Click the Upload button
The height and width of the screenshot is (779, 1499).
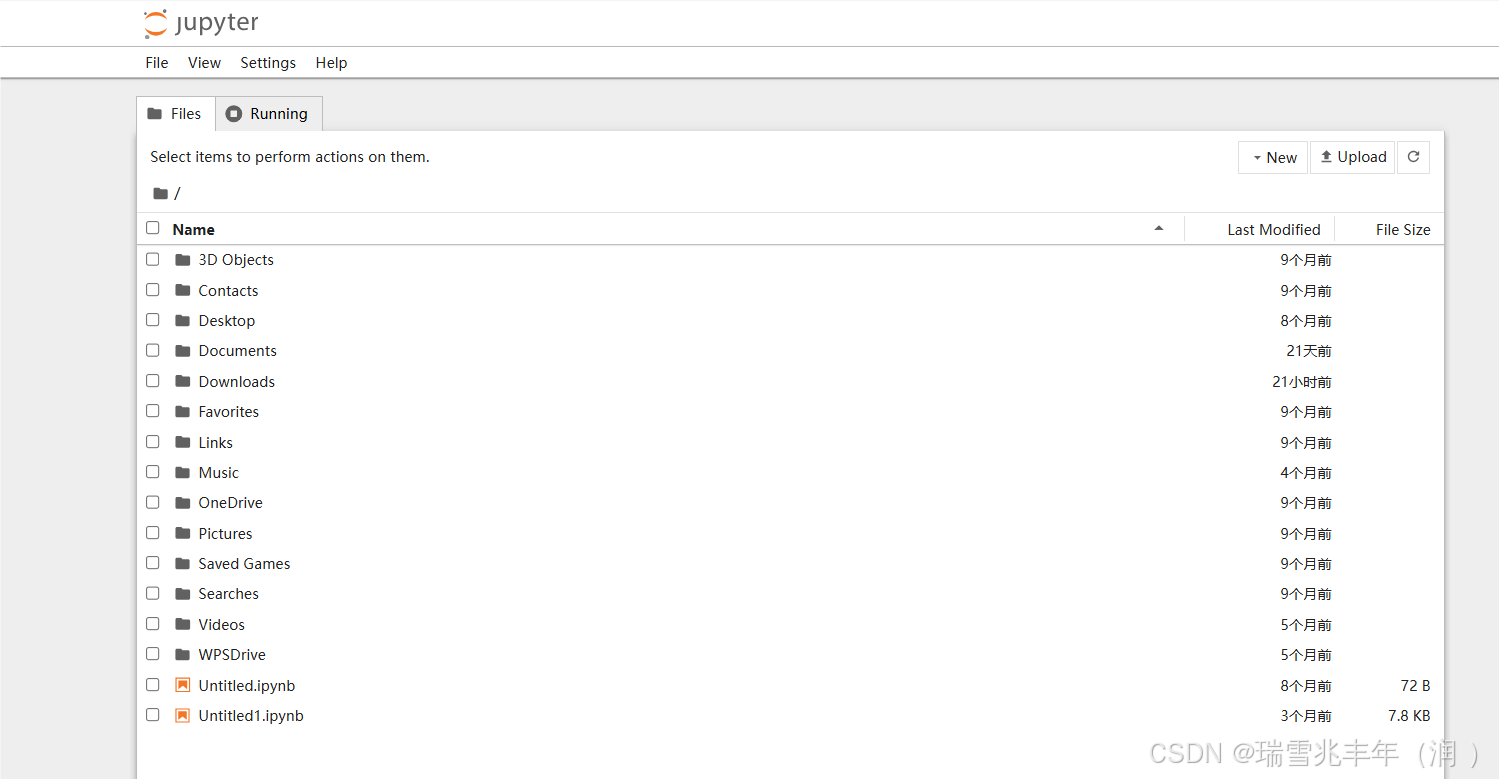[x=1352, y=157]
